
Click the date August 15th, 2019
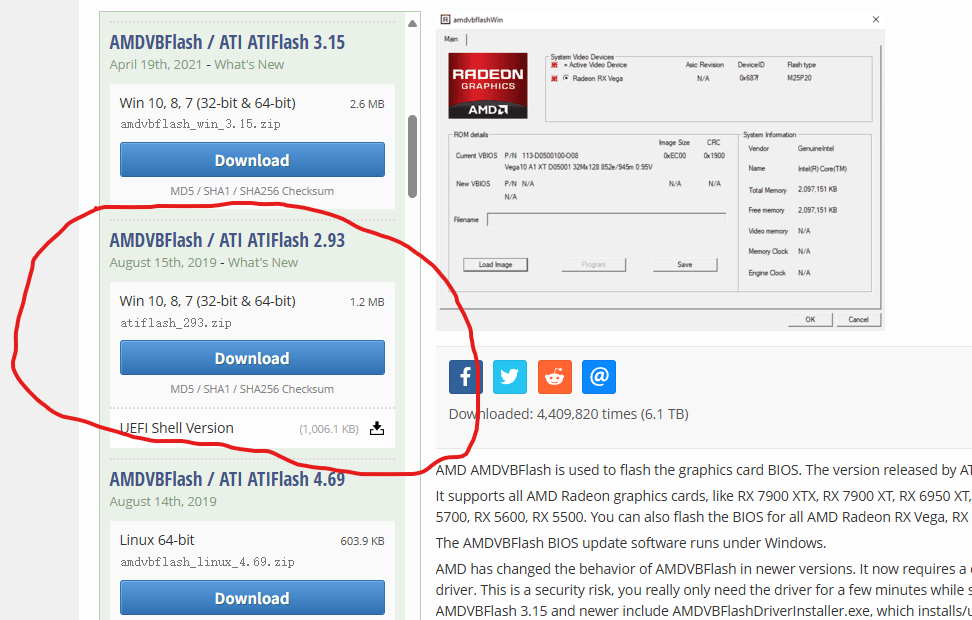(163, 262)
